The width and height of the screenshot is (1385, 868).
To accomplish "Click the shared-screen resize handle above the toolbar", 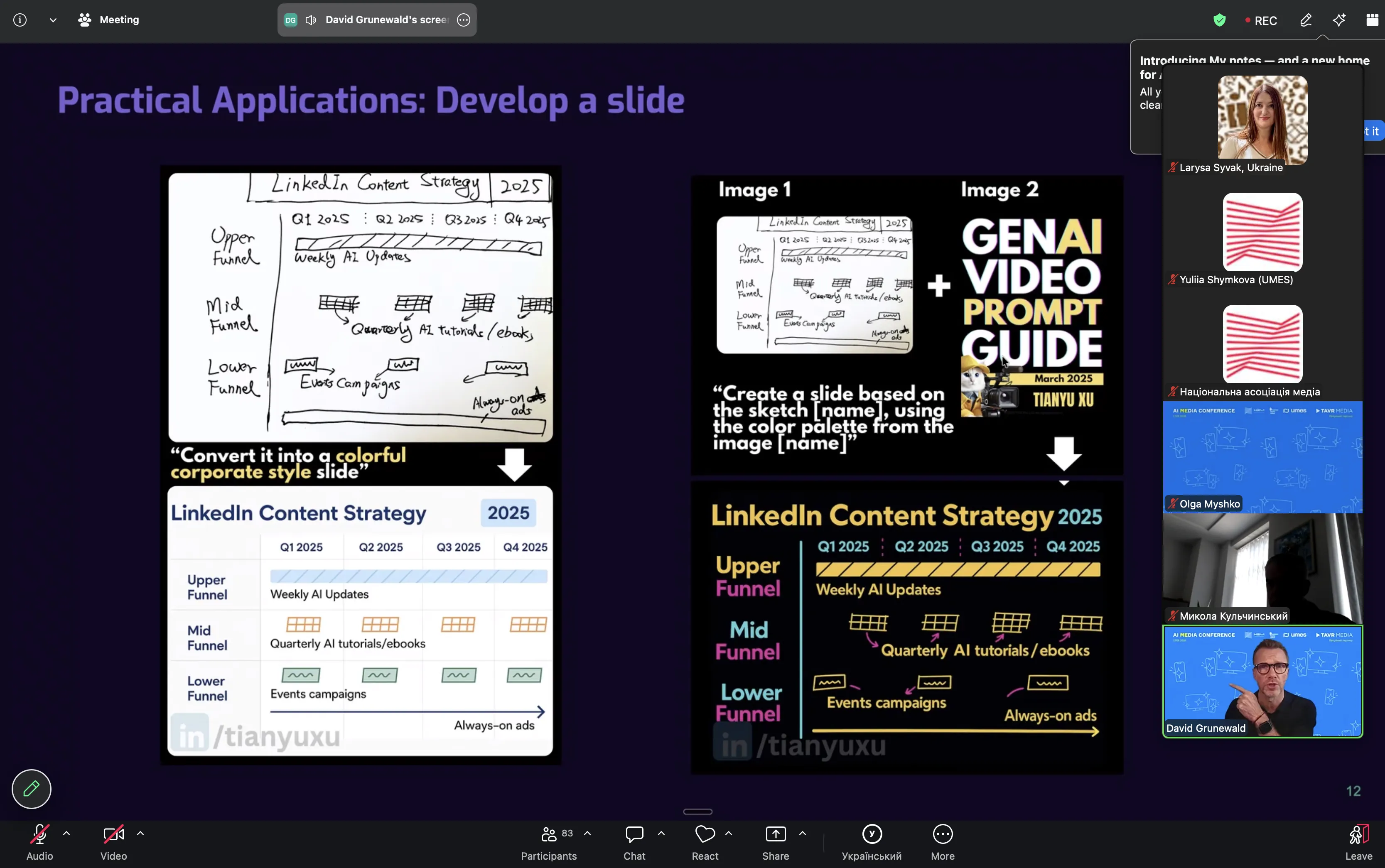I will tap(697, 812).
